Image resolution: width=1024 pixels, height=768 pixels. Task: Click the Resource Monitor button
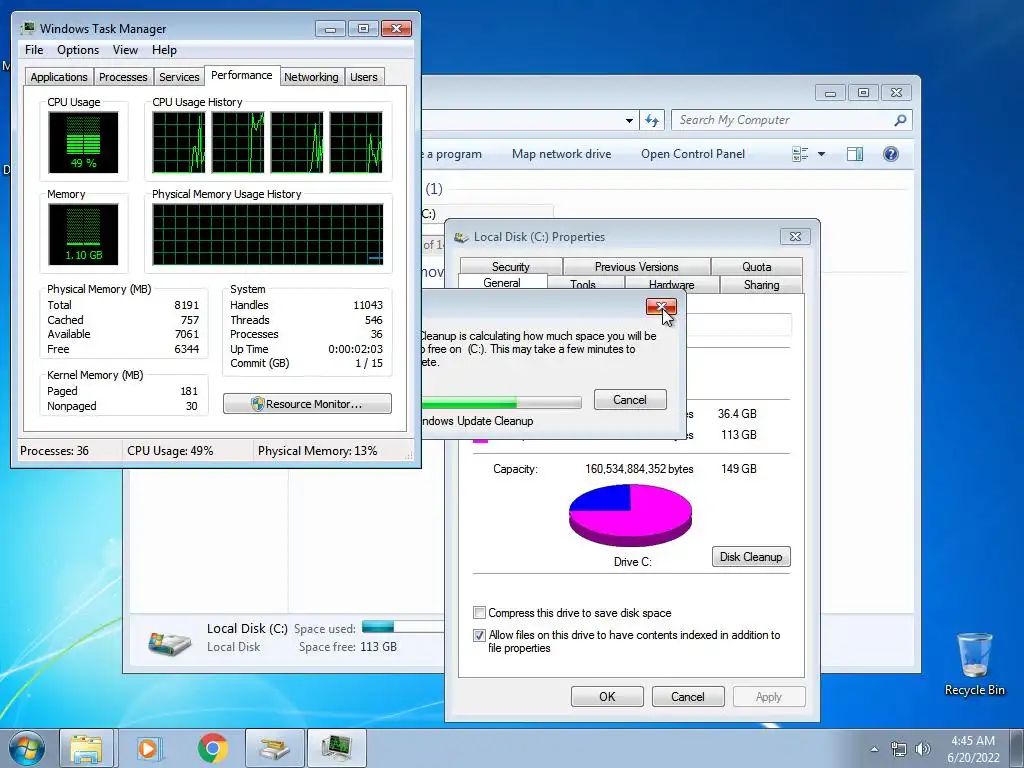point(308,404)
